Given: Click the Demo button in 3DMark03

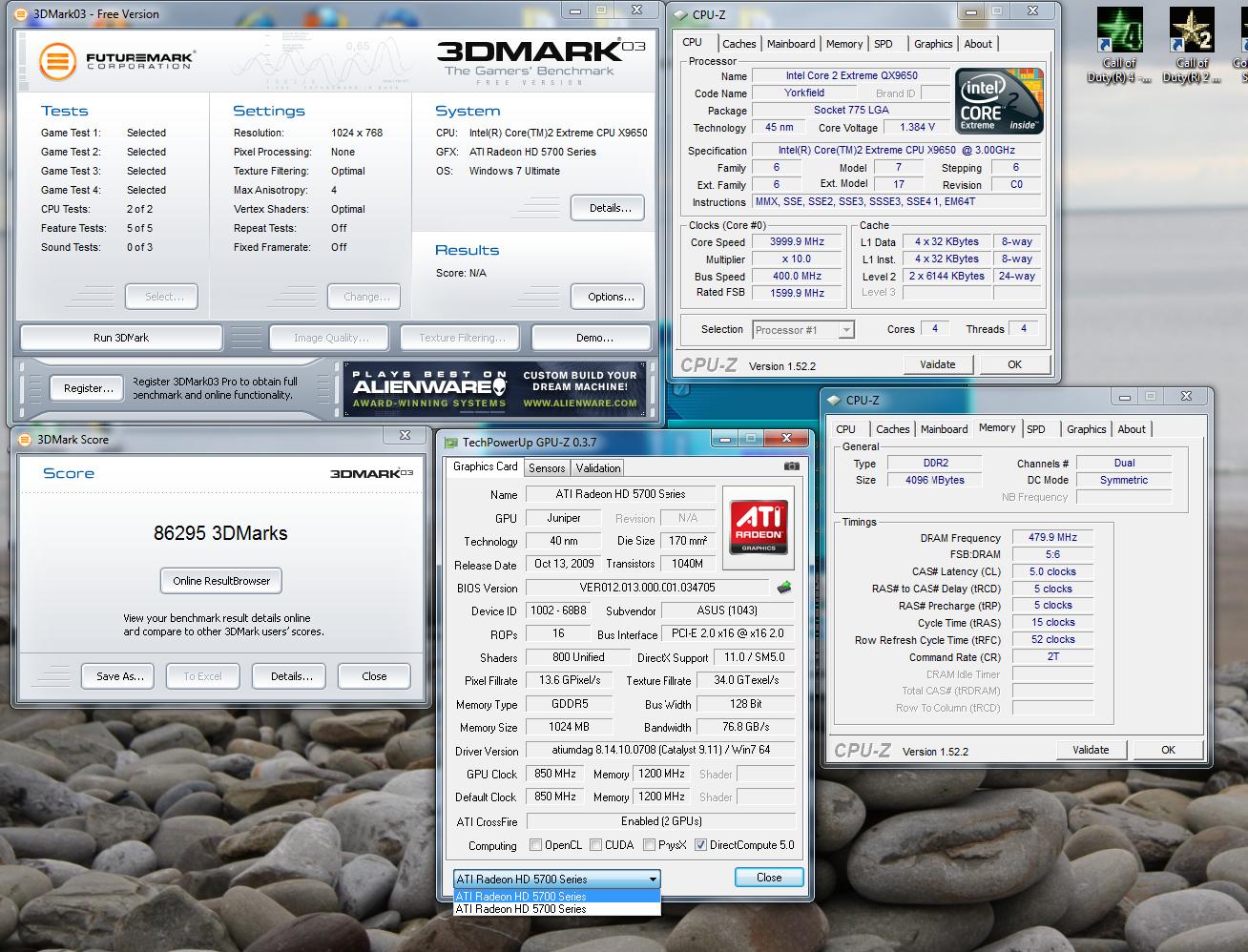Looking at the screenshot, I should (x=592, y=338).
